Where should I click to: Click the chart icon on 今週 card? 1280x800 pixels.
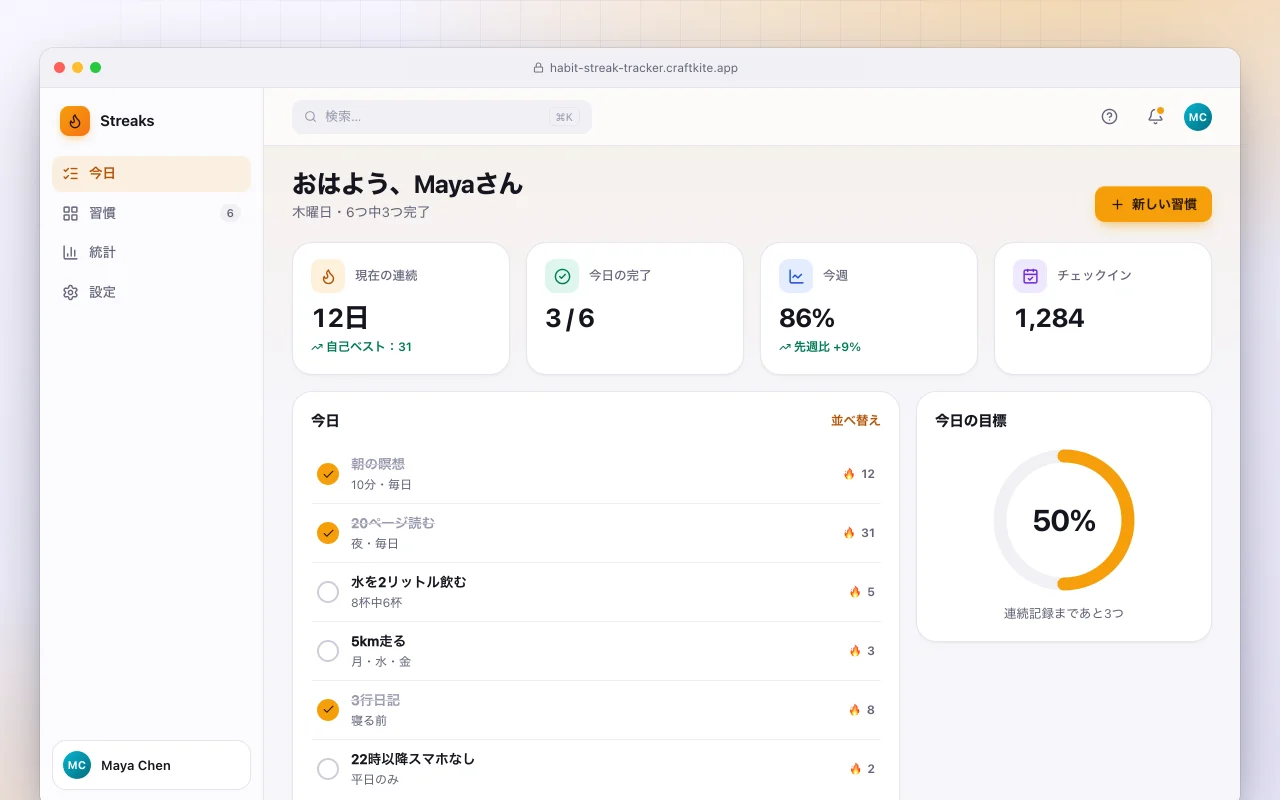[796, 276]
